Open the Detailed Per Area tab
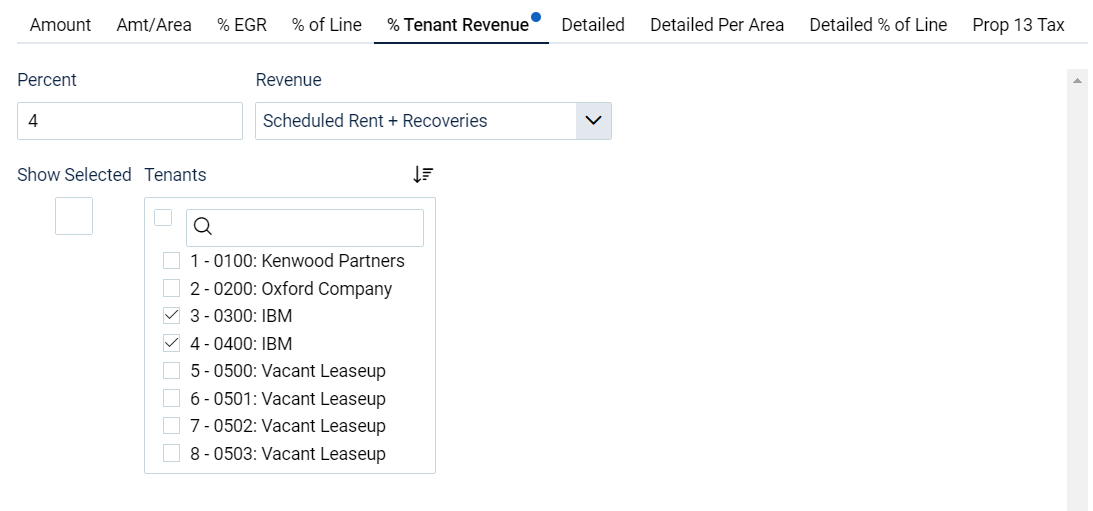Image resolution: width=1093 pixels, height=511 pixels. (x=717, y=25)
